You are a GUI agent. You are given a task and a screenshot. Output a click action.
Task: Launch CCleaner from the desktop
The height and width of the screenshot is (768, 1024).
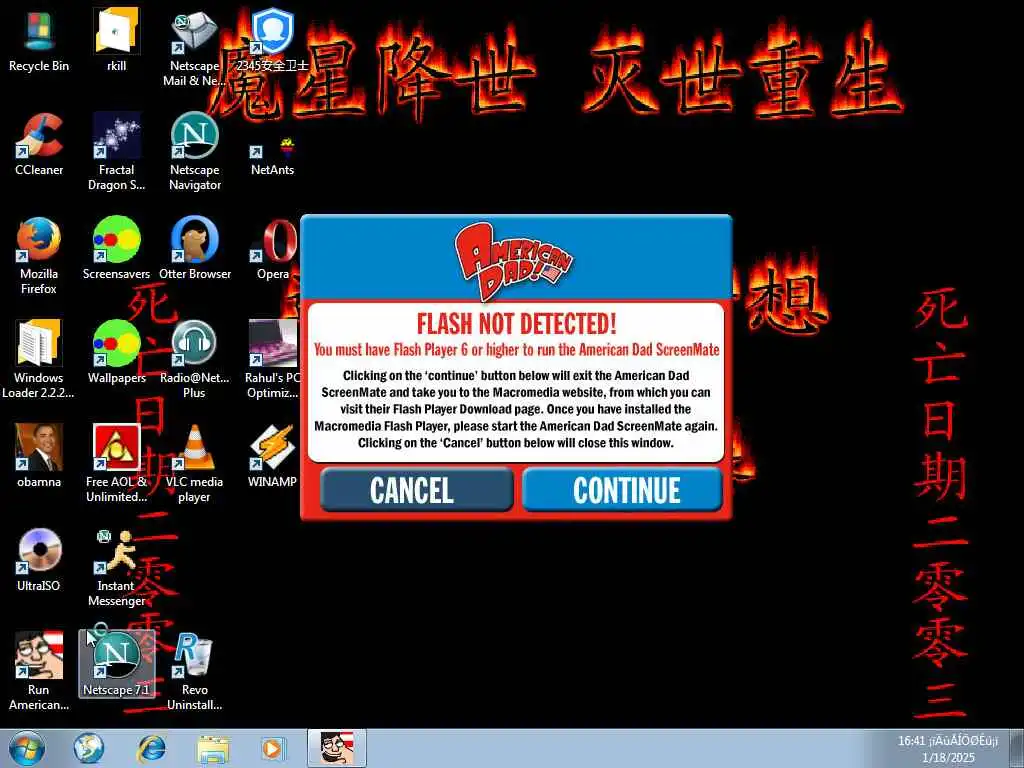pos(39,145)
